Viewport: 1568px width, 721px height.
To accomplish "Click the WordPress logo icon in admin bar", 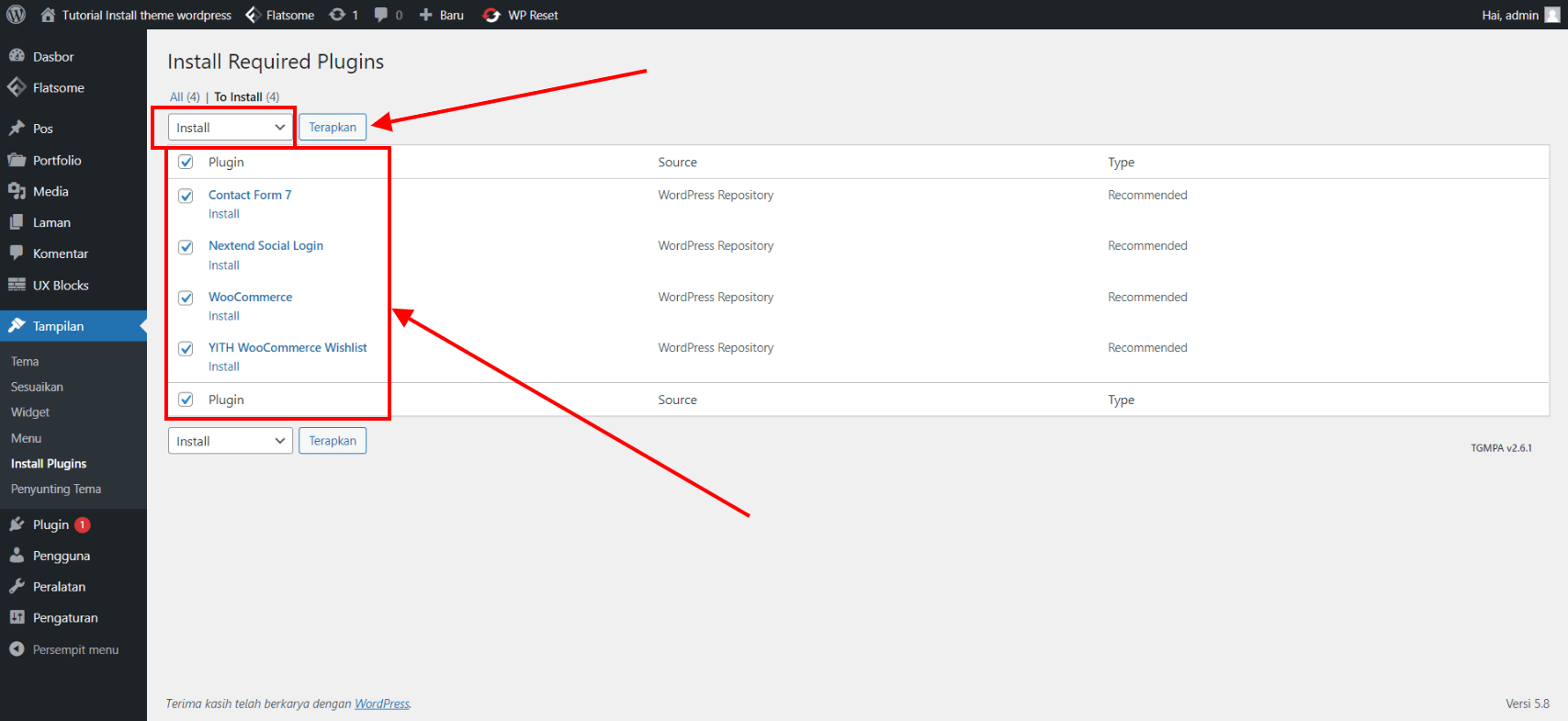I will click(16, 15).
